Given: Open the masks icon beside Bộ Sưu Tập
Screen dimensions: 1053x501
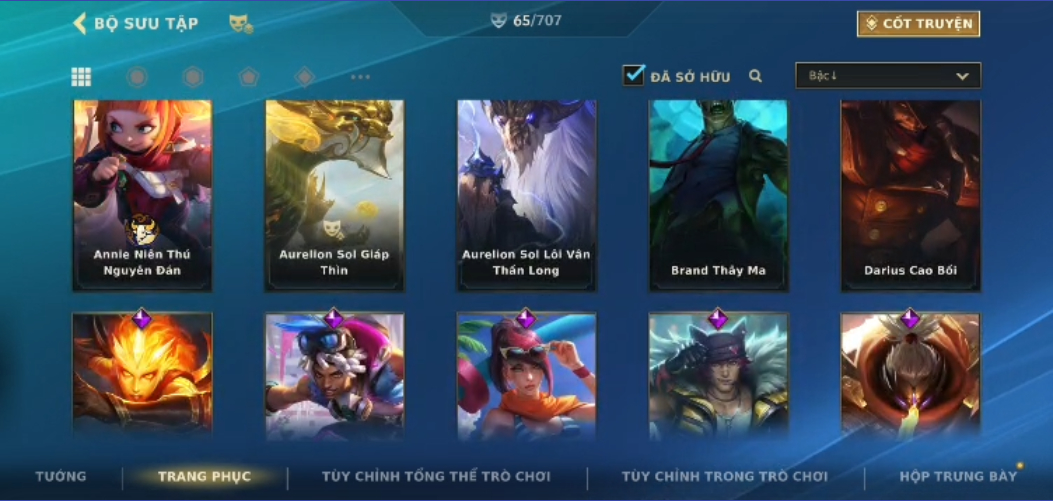Looking at the screenshot, I should pyautogui.click(x=240, y=24).
